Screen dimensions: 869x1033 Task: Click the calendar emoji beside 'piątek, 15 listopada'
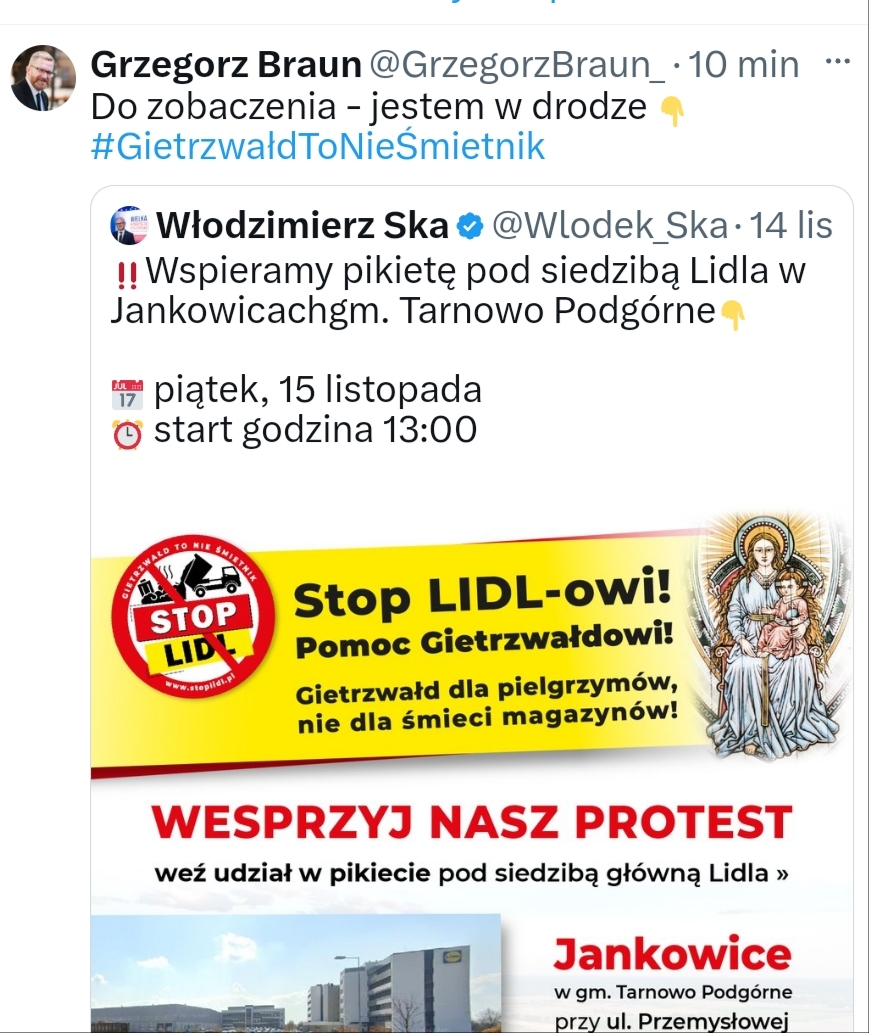127,393
